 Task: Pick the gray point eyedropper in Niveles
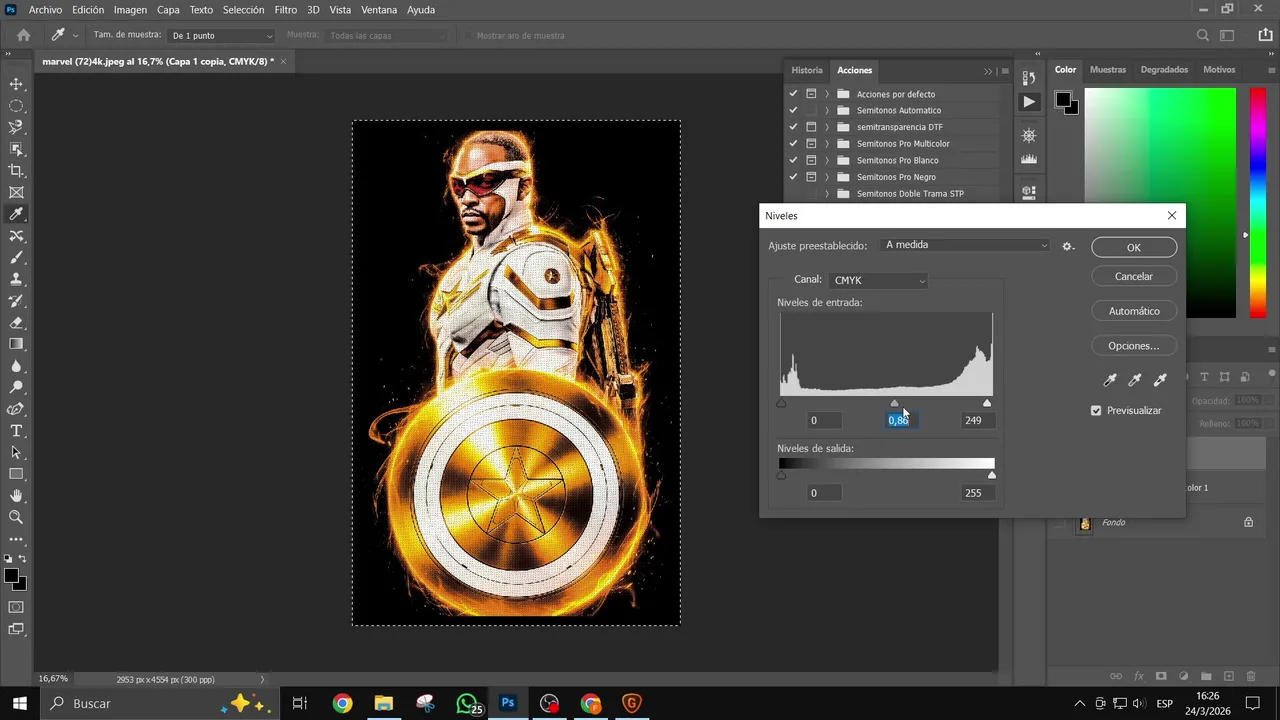pos(1135,380)
